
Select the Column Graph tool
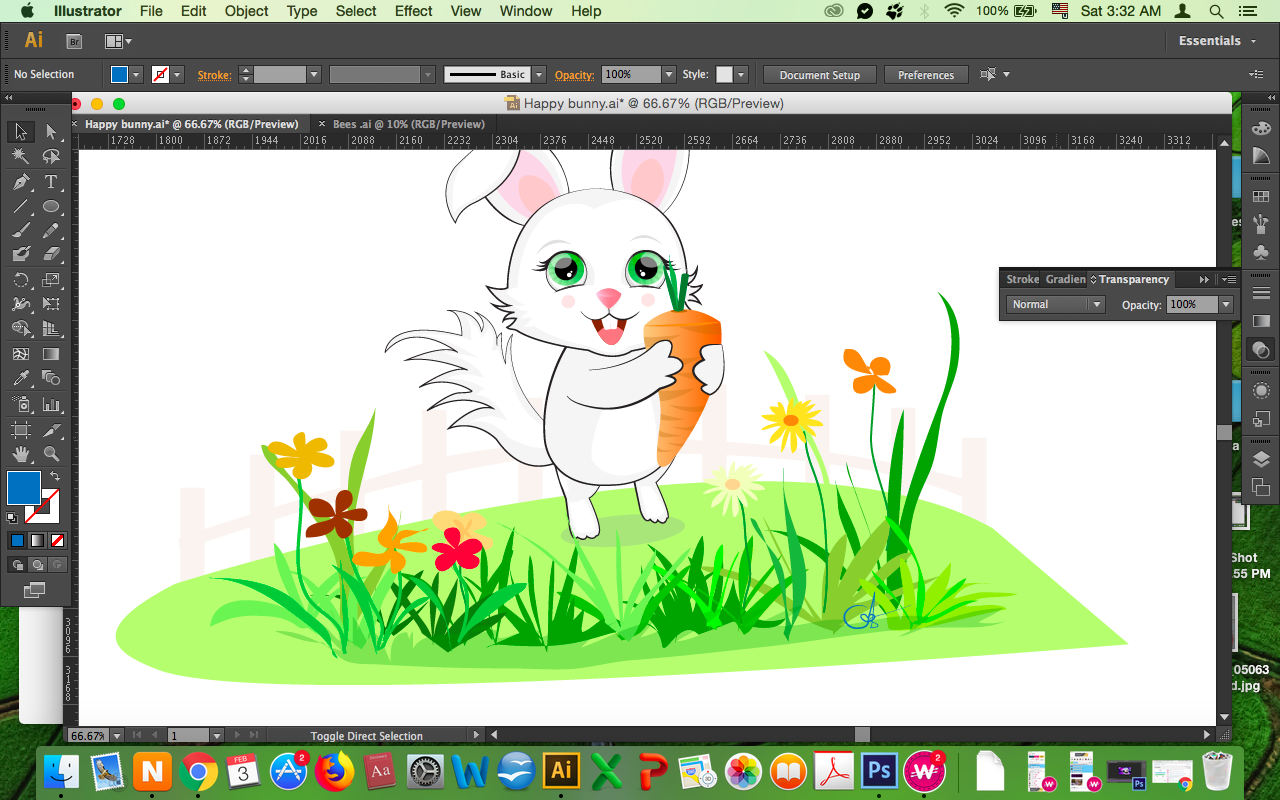coord(51,404)
